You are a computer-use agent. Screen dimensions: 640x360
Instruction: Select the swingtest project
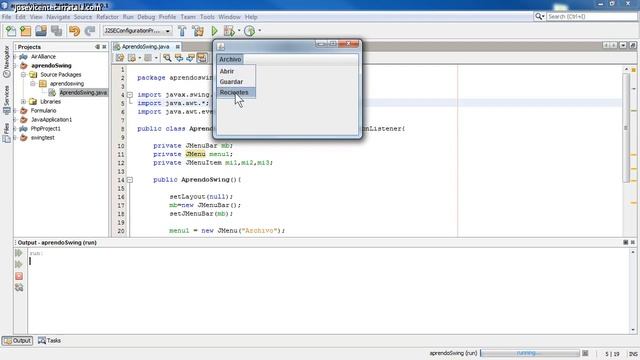click(42, 138)
